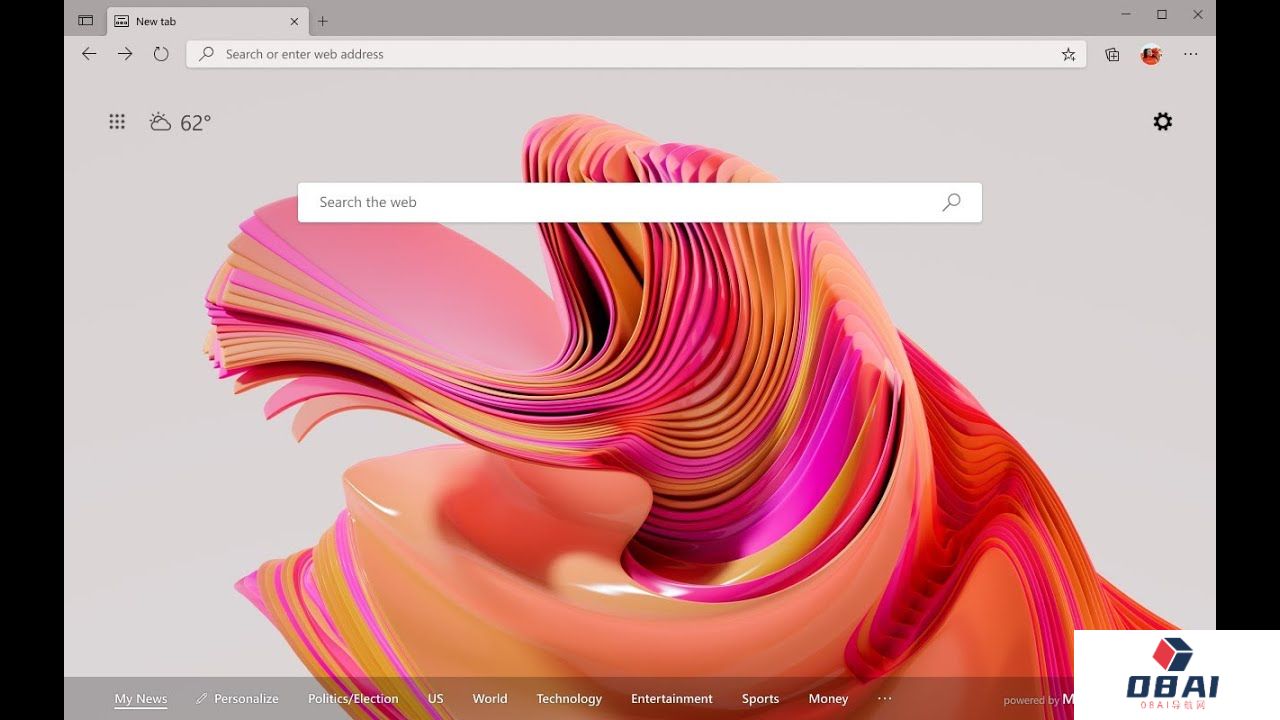Click the Search the web box
The image size is (1280, 720).
point(620,202)
